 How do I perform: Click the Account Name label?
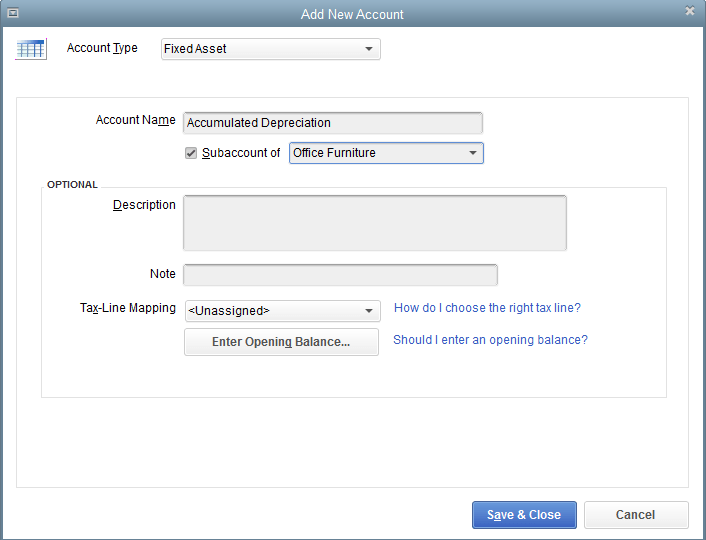coord(135,120)
